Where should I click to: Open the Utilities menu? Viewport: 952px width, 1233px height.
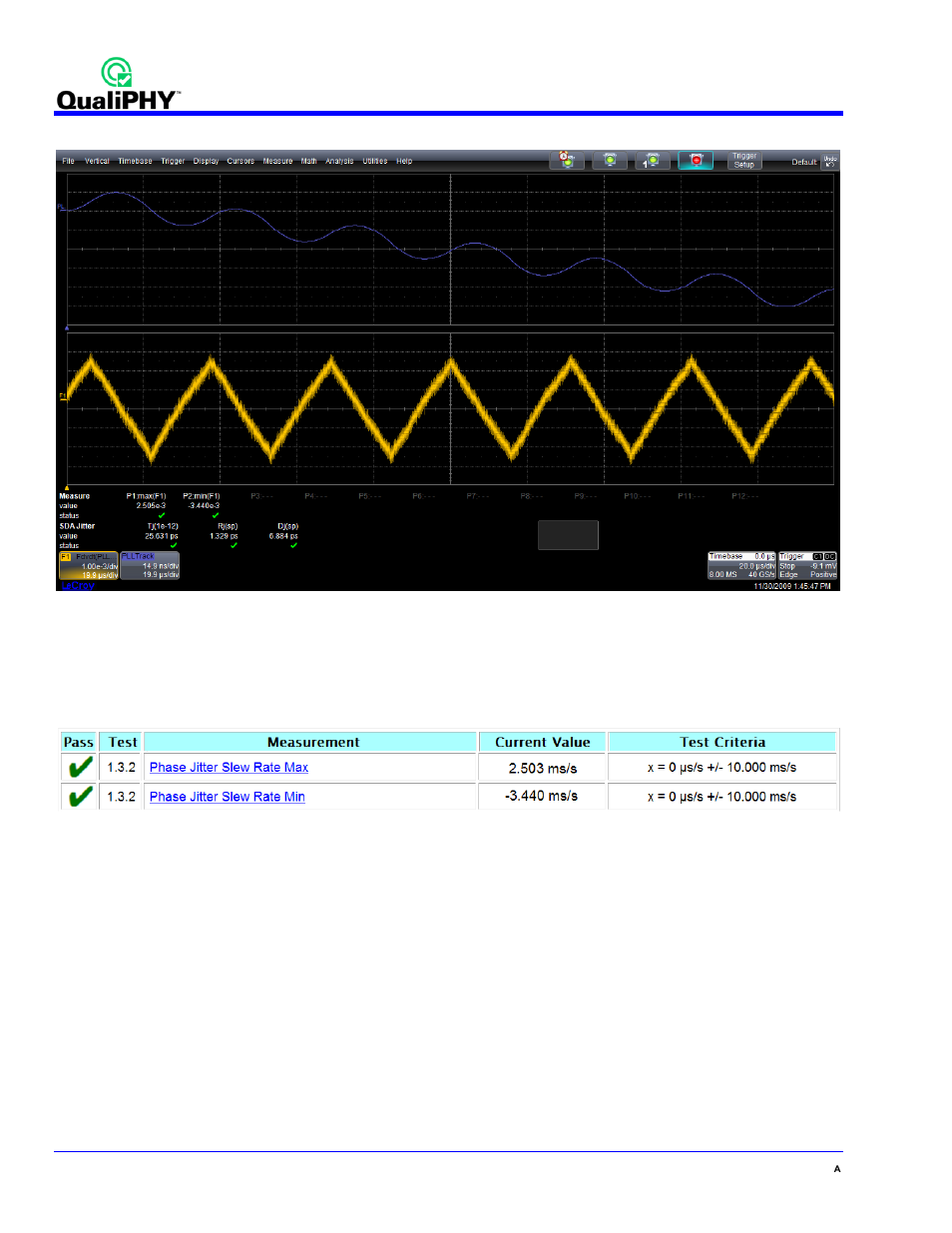click(x=375, y=161)
